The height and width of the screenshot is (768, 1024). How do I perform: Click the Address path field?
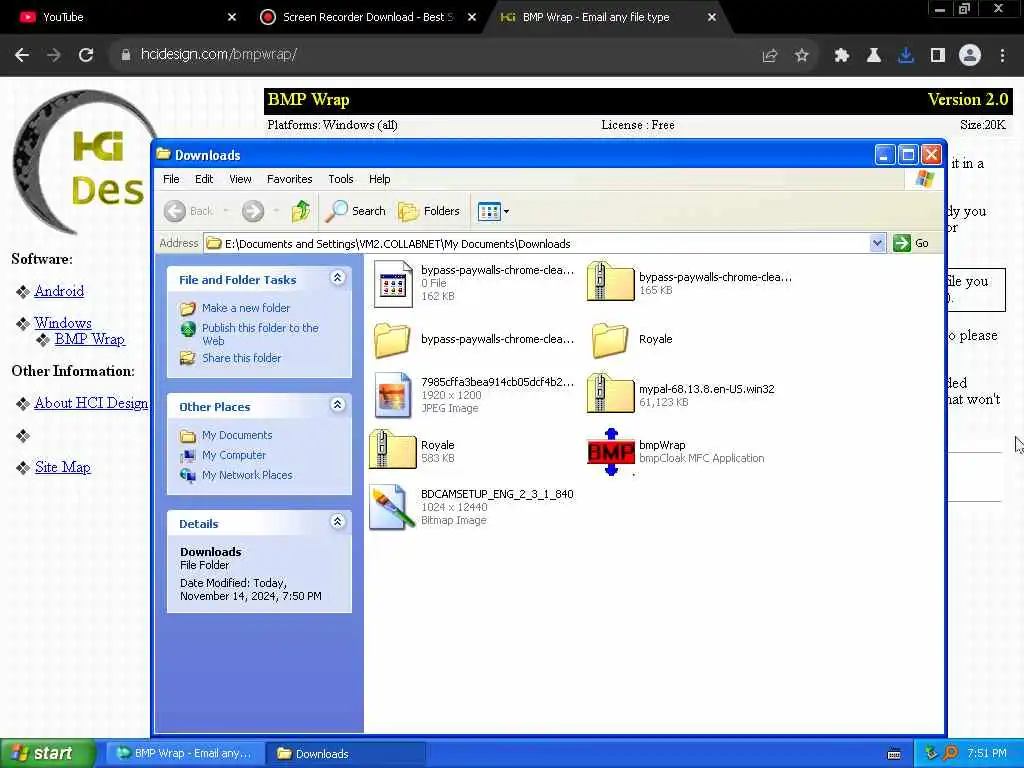click(536, 244)
